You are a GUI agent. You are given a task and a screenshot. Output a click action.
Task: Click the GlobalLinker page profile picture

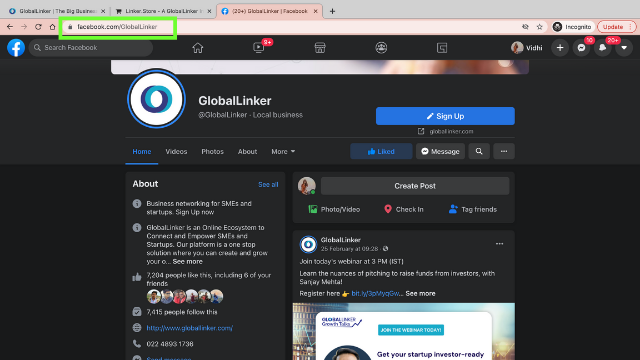[x=156, y=99]
